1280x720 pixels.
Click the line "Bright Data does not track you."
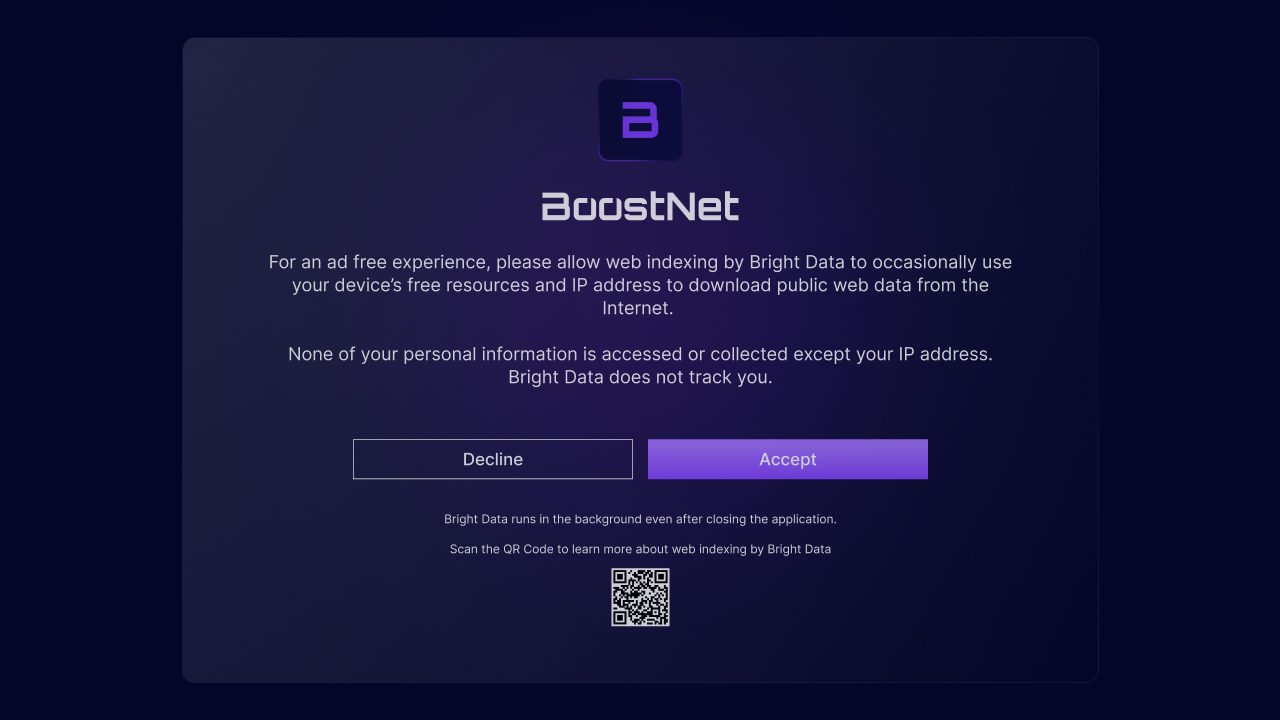click(x=640, y=377)
